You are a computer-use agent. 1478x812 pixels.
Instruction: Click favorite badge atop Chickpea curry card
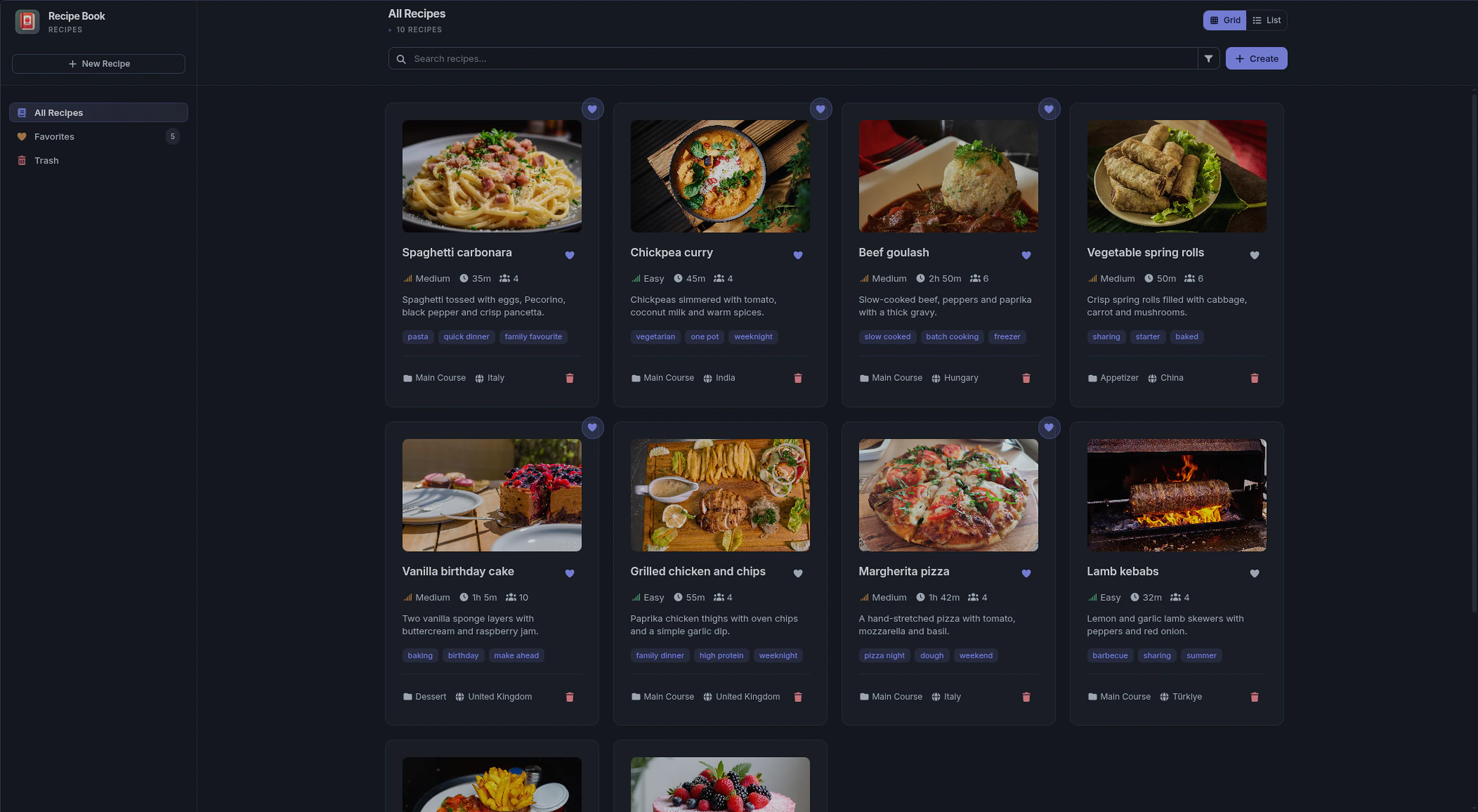click(x=820, y=109)
